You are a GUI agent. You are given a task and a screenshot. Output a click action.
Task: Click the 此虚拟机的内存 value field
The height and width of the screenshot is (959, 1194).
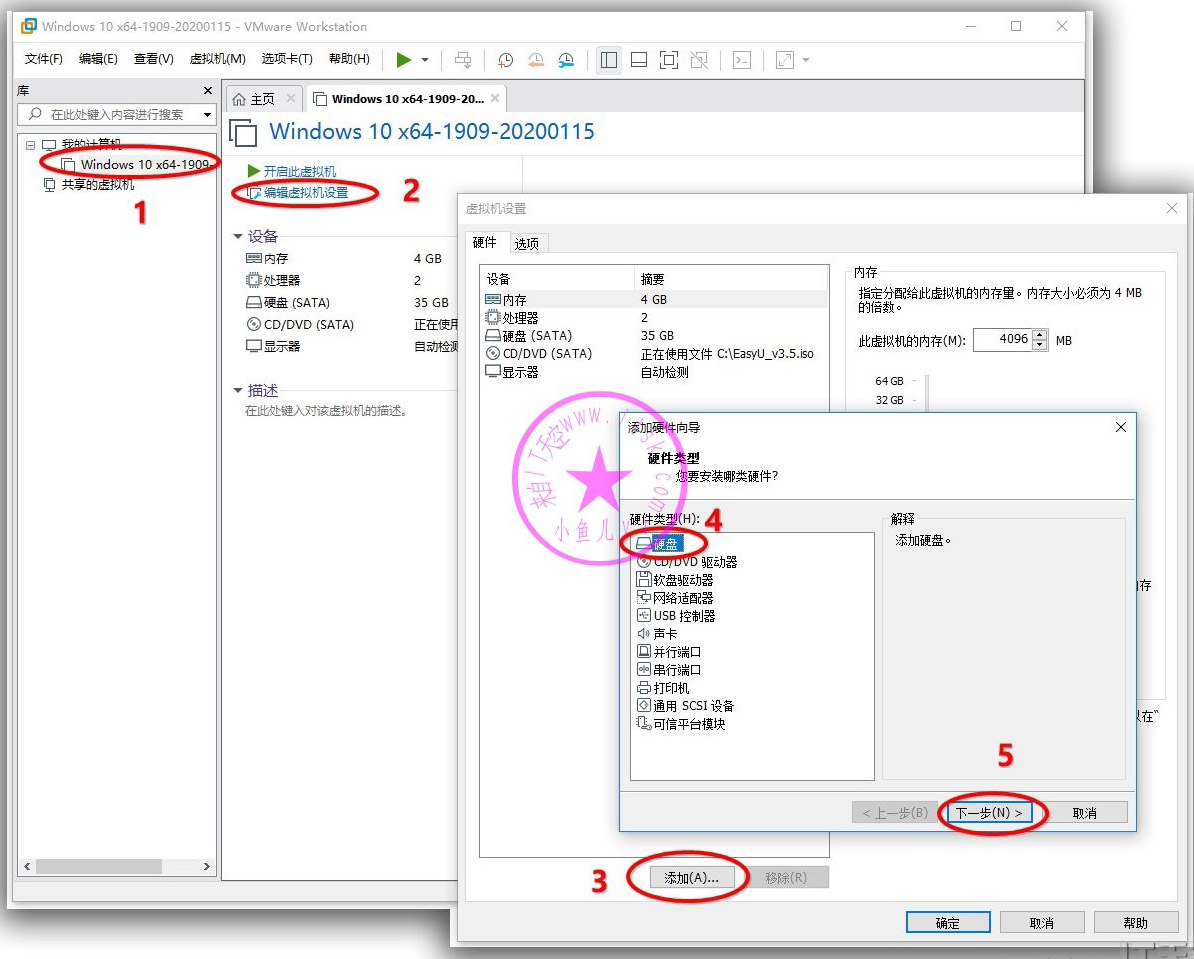tap(1003, 339)
